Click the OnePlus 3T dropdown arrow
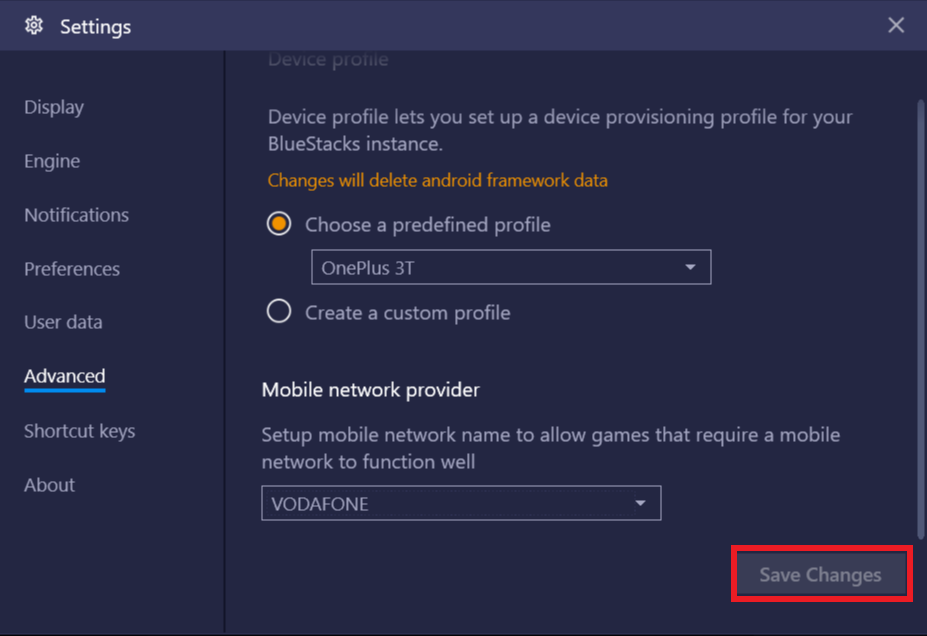927x636 pixels. point(690,267)
